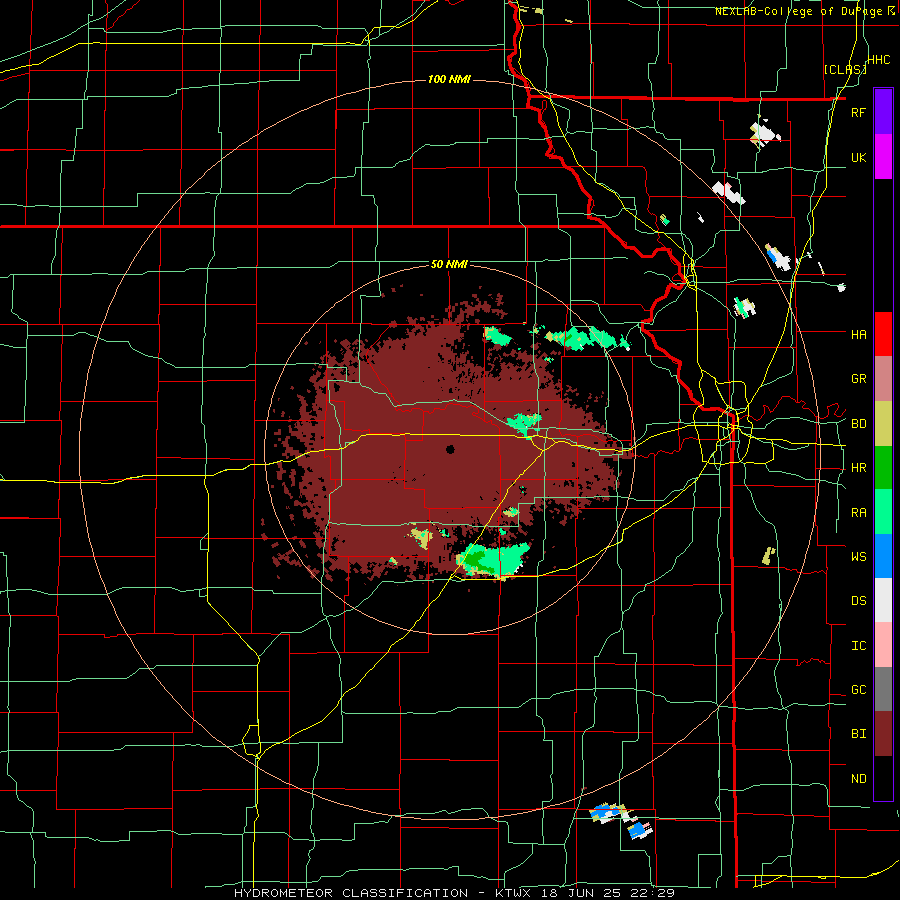The height and width of the screenshot is (900, 900).
Task: Click the "HA" legend label
Action: 859,334
